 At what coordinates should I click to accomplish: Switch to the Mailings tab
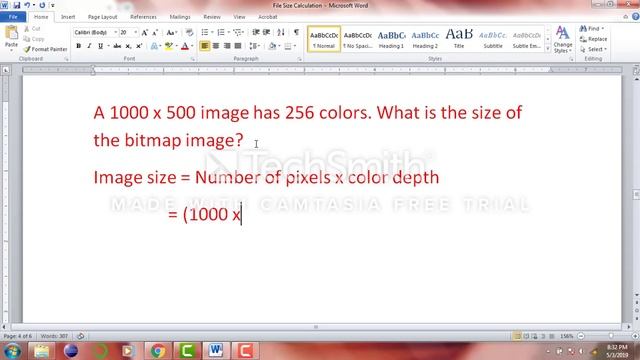click(x=180, y=17)
